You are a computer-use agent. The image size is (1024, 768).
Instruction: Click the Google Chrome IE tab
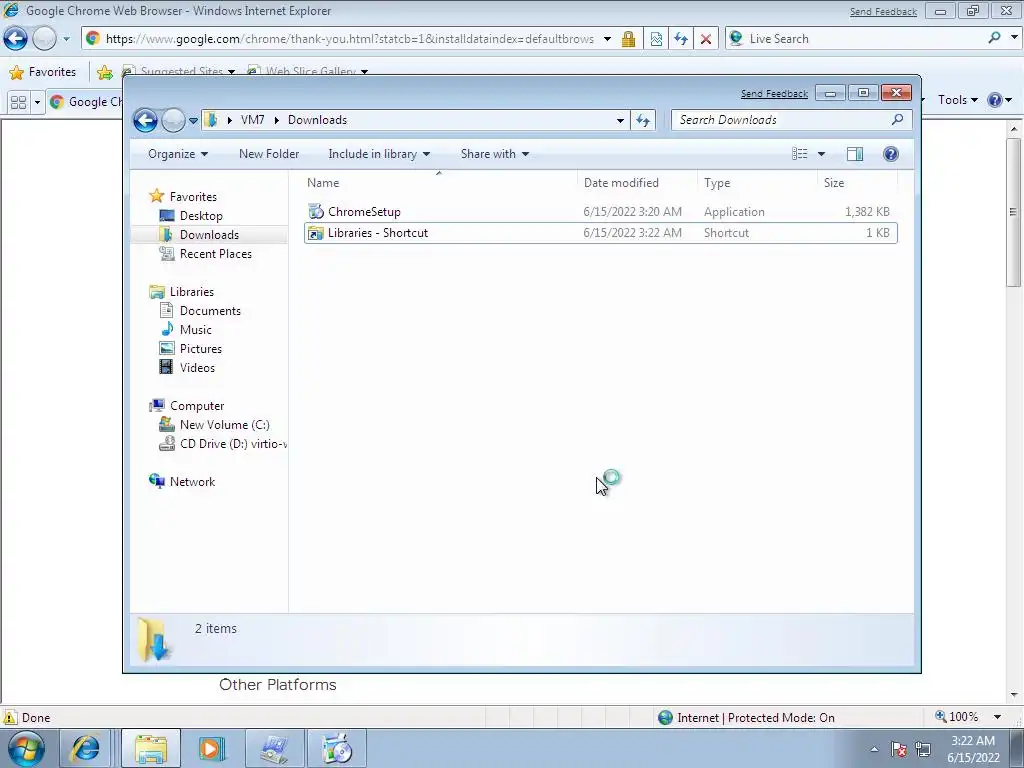[86, 102]
